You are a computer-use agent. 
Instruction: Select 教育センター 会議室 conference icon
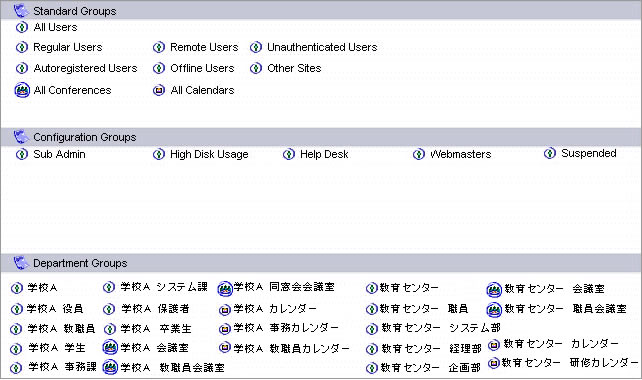(494, 290)
